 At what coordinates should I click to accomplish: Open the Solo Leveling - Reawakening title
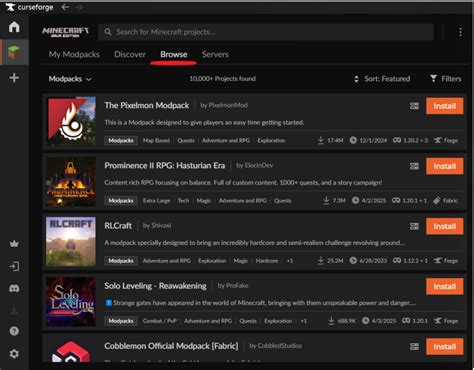coord(155,286)
